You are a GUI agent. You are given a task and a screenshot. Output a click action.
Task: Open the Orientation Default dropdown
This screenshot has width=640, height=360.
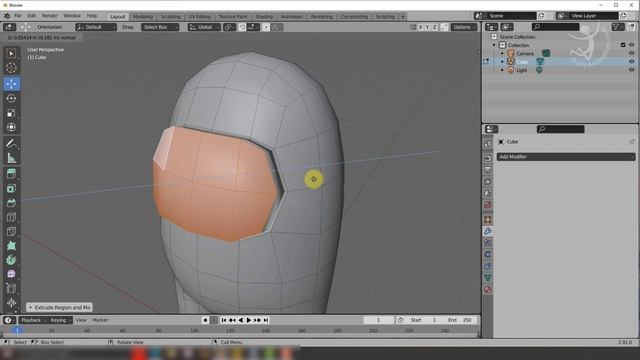tap(96, 27)
